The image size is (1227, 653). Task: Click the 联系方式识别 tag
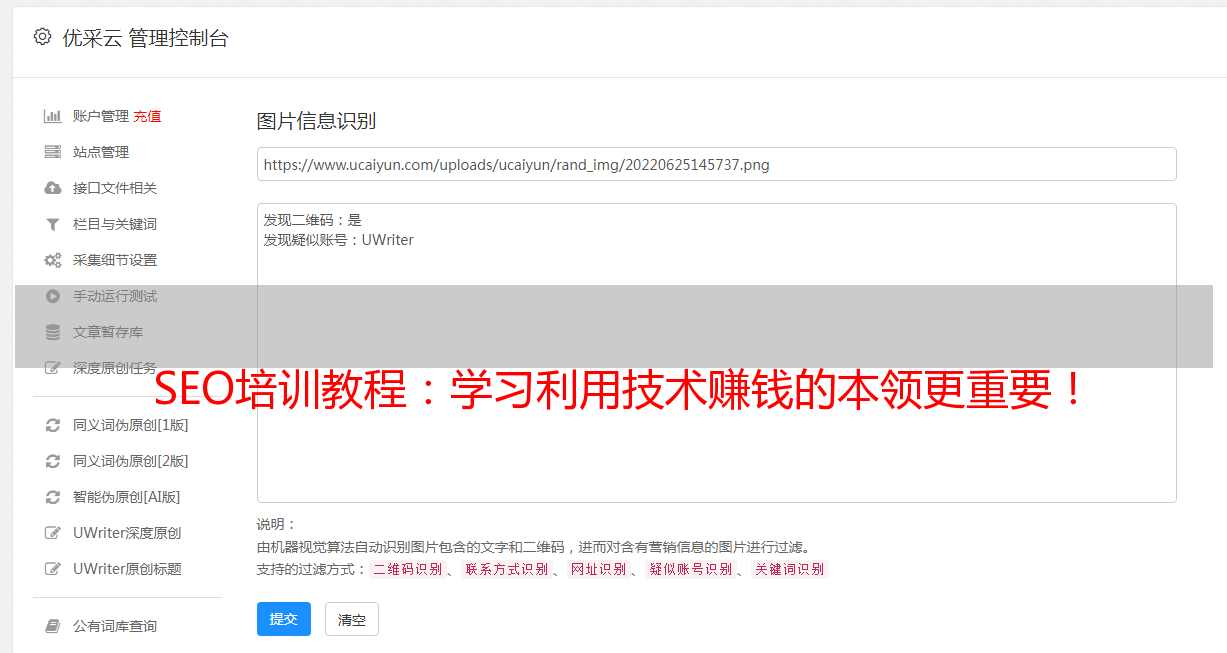point(506,569)
